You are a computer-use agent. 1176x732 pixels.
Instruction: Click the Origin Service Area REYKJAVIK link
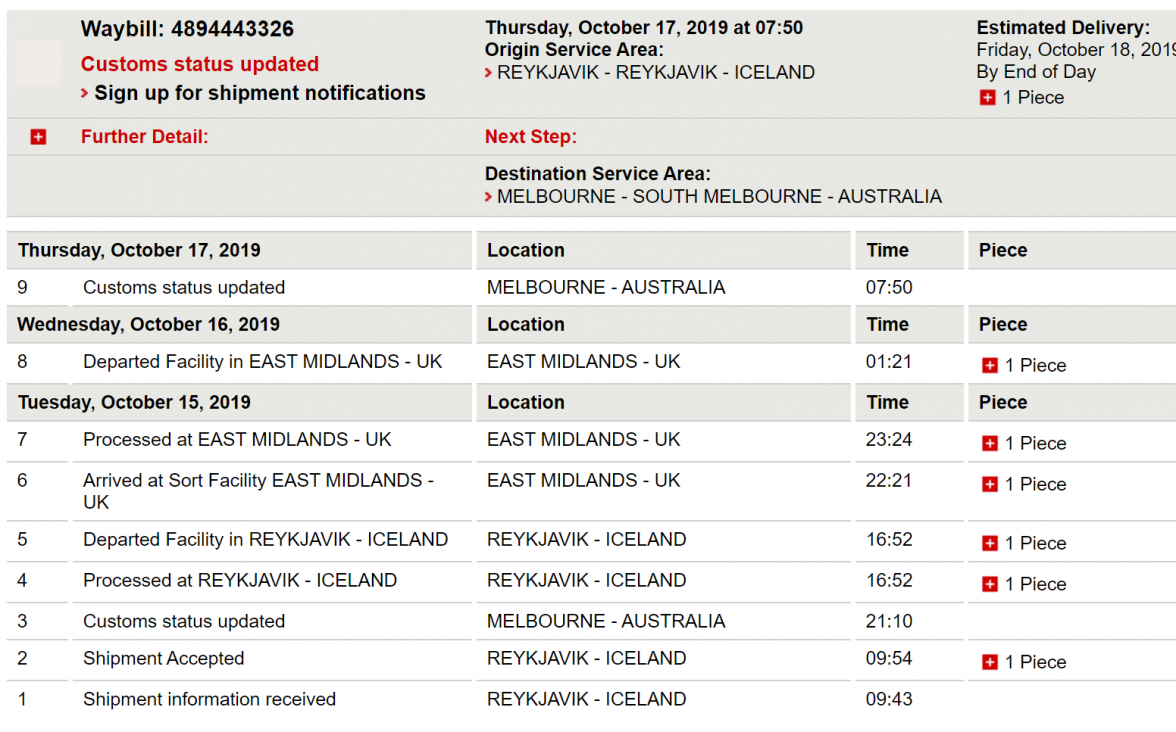point(655,73)
